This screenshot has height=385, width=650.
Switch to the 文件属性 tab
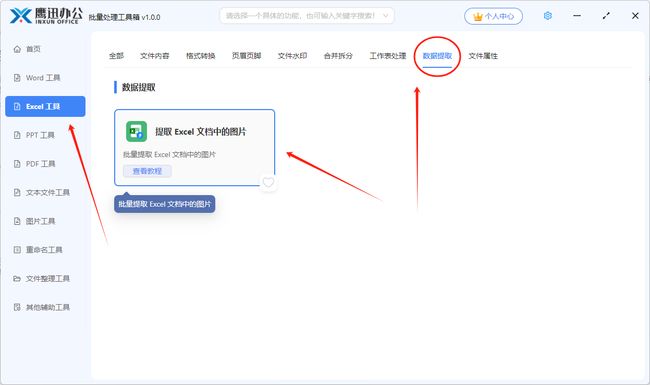tap(483, 56)
